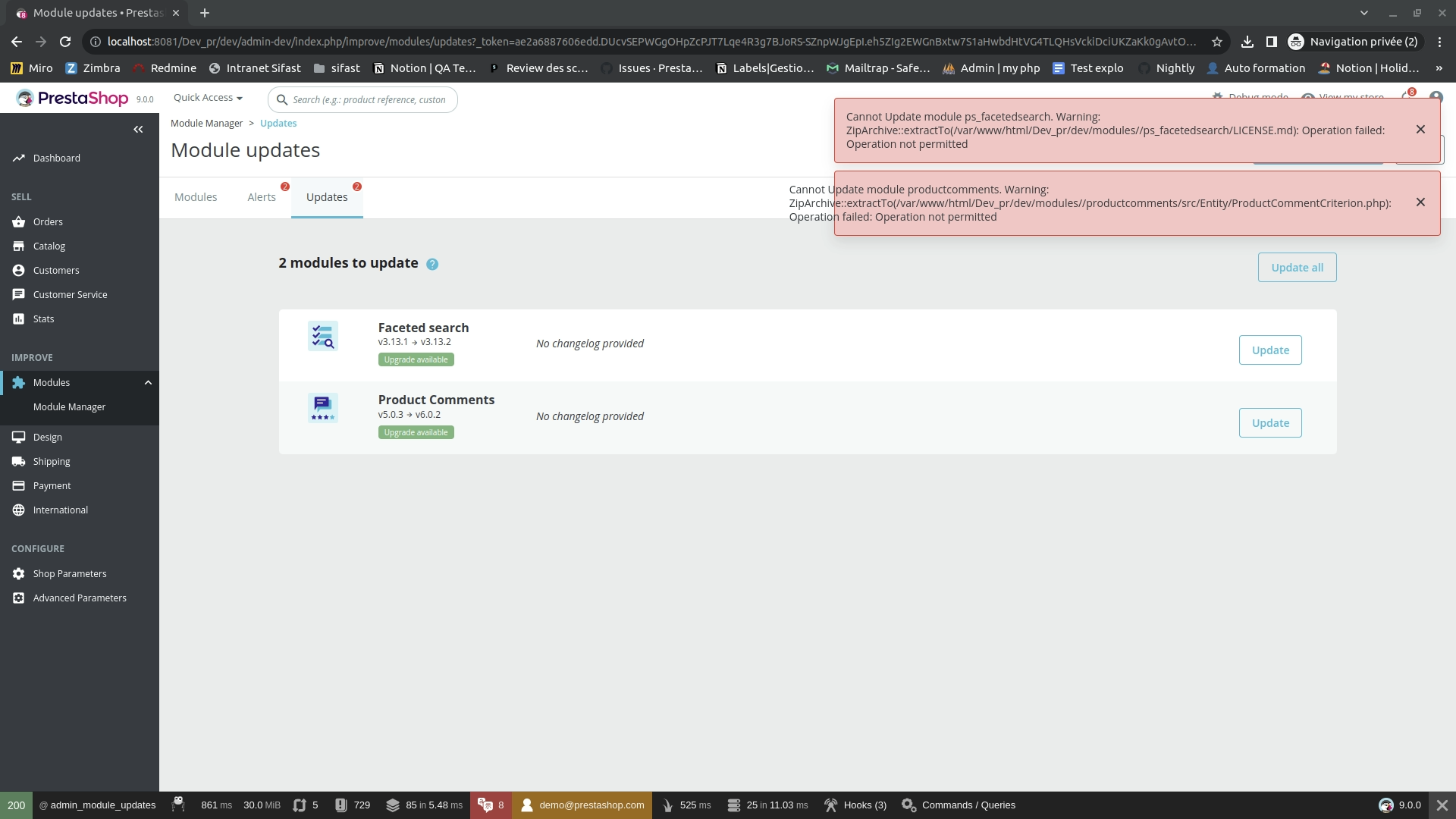Open the database queries panel 25 in 11.03 ms
Screen dimensions: 1456x819
pyautogui.click(x=767, y=805)
